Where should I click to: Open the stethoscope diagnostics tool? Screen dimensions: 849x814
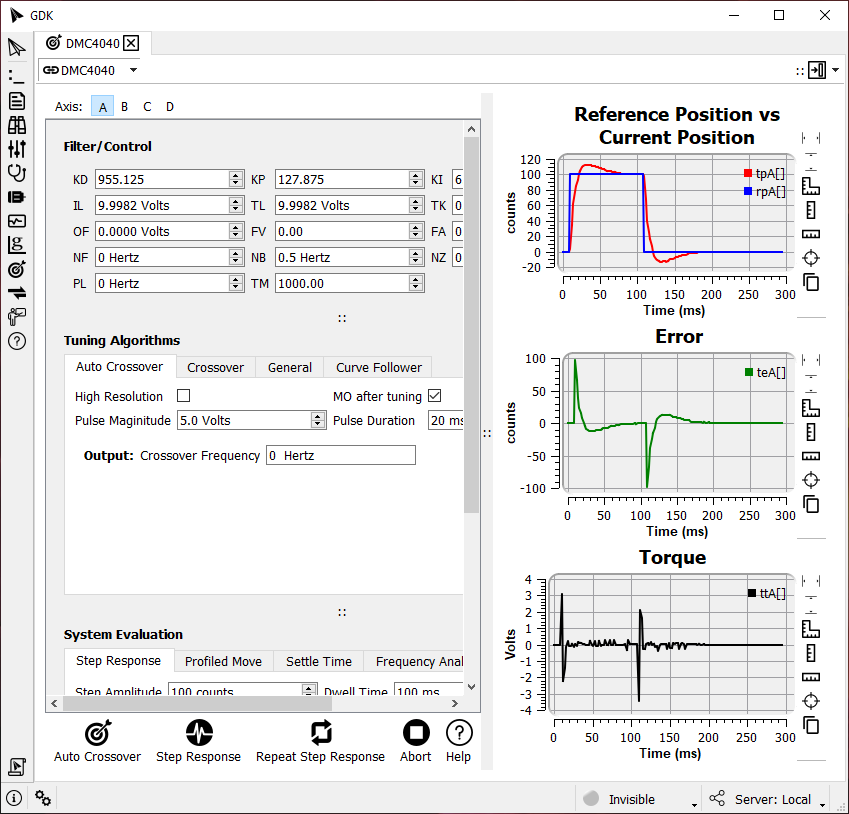16,172
